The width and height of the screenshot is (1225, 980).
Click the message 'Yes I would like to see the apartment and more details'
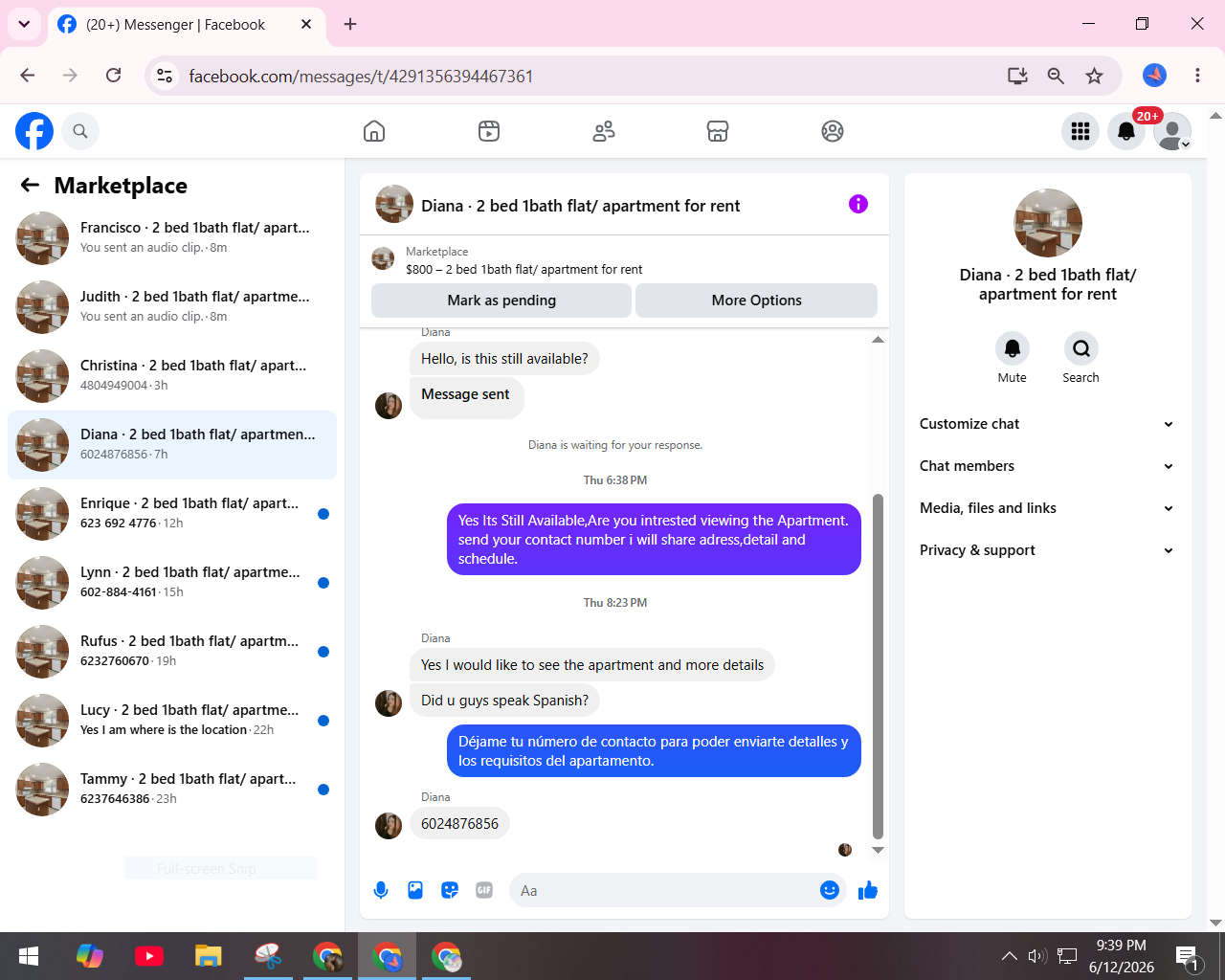592,665
